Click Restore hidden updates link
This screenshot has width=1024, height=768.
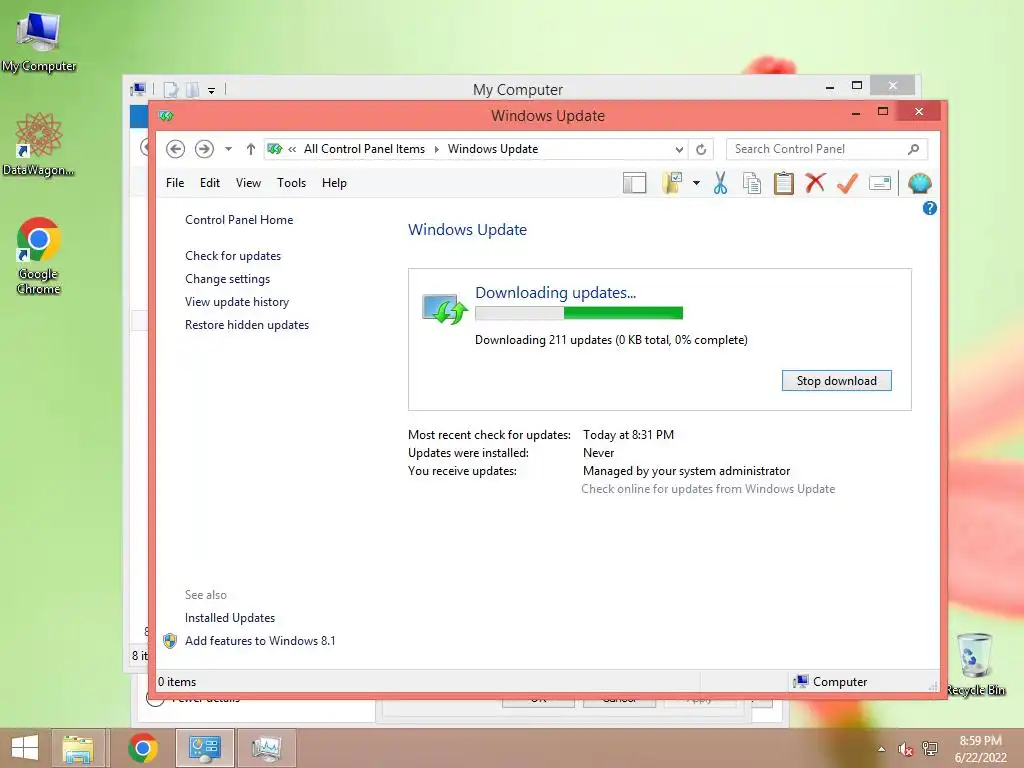[x=247, y=325]
